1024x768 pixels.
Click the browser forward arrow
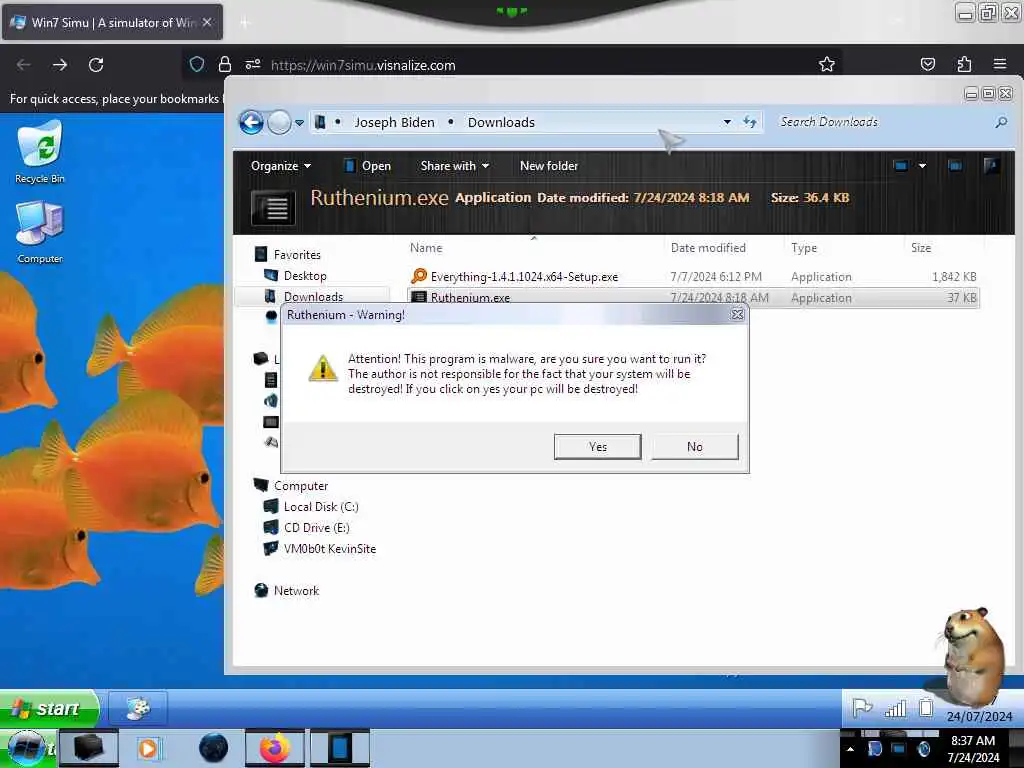[60, 65]
